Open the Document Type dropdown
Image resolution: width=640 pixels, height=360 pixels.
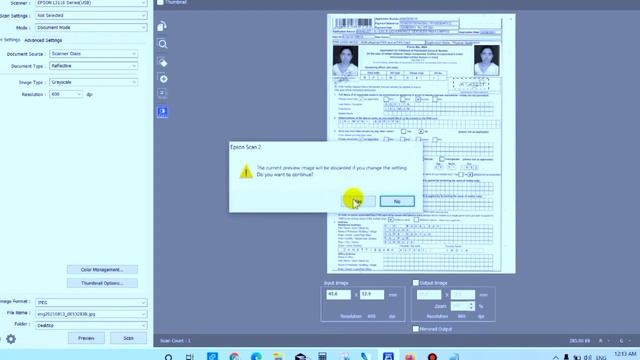(x=93, y=66)
